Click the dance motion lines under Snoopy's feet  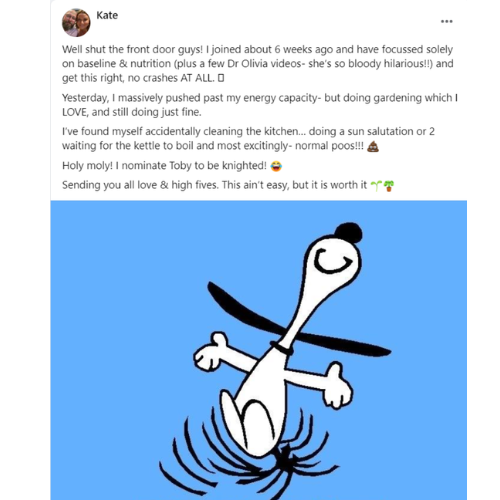249,460
